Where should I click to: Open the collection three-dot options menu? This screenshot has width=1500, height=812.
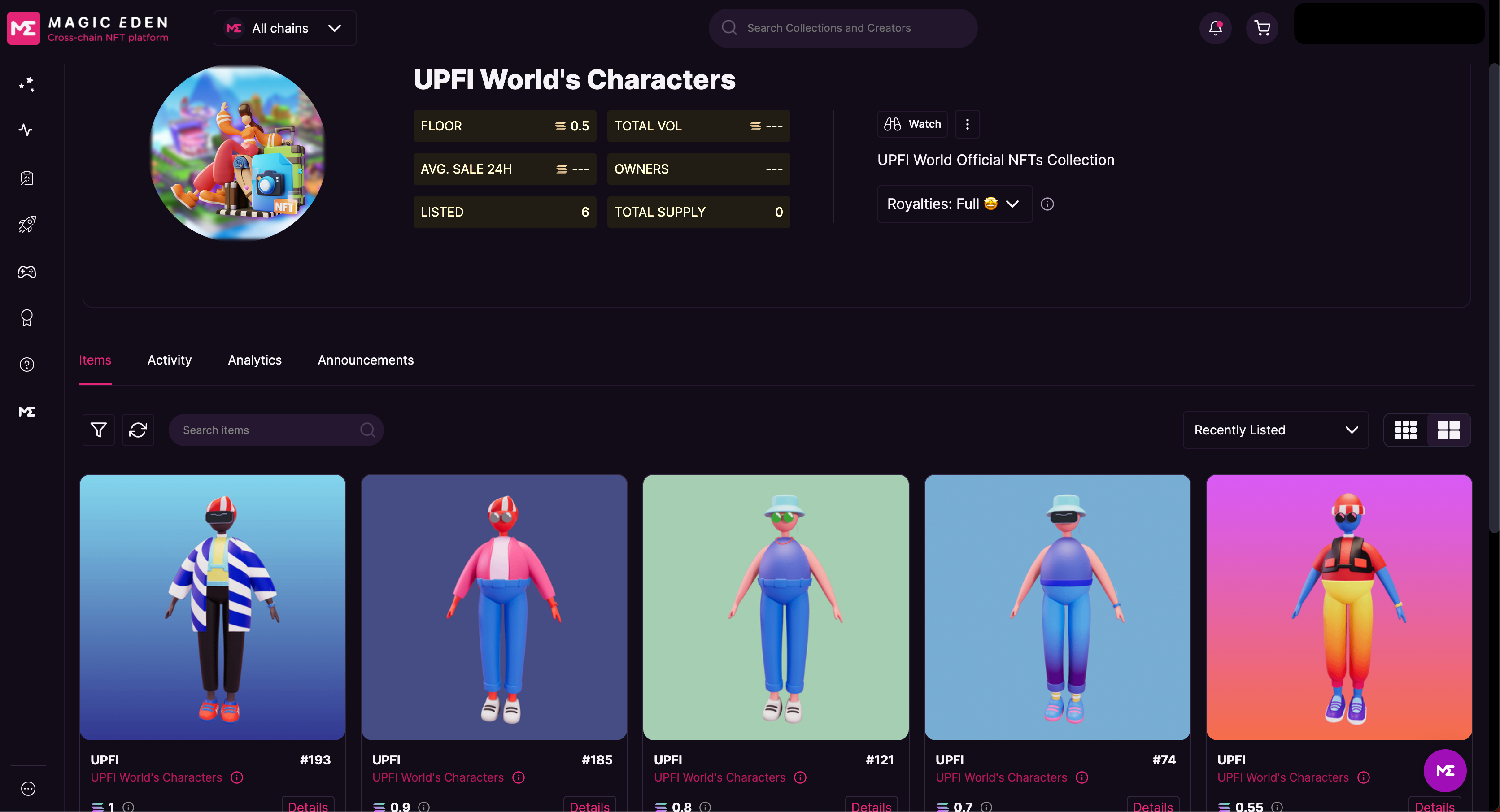click(967, 124)
